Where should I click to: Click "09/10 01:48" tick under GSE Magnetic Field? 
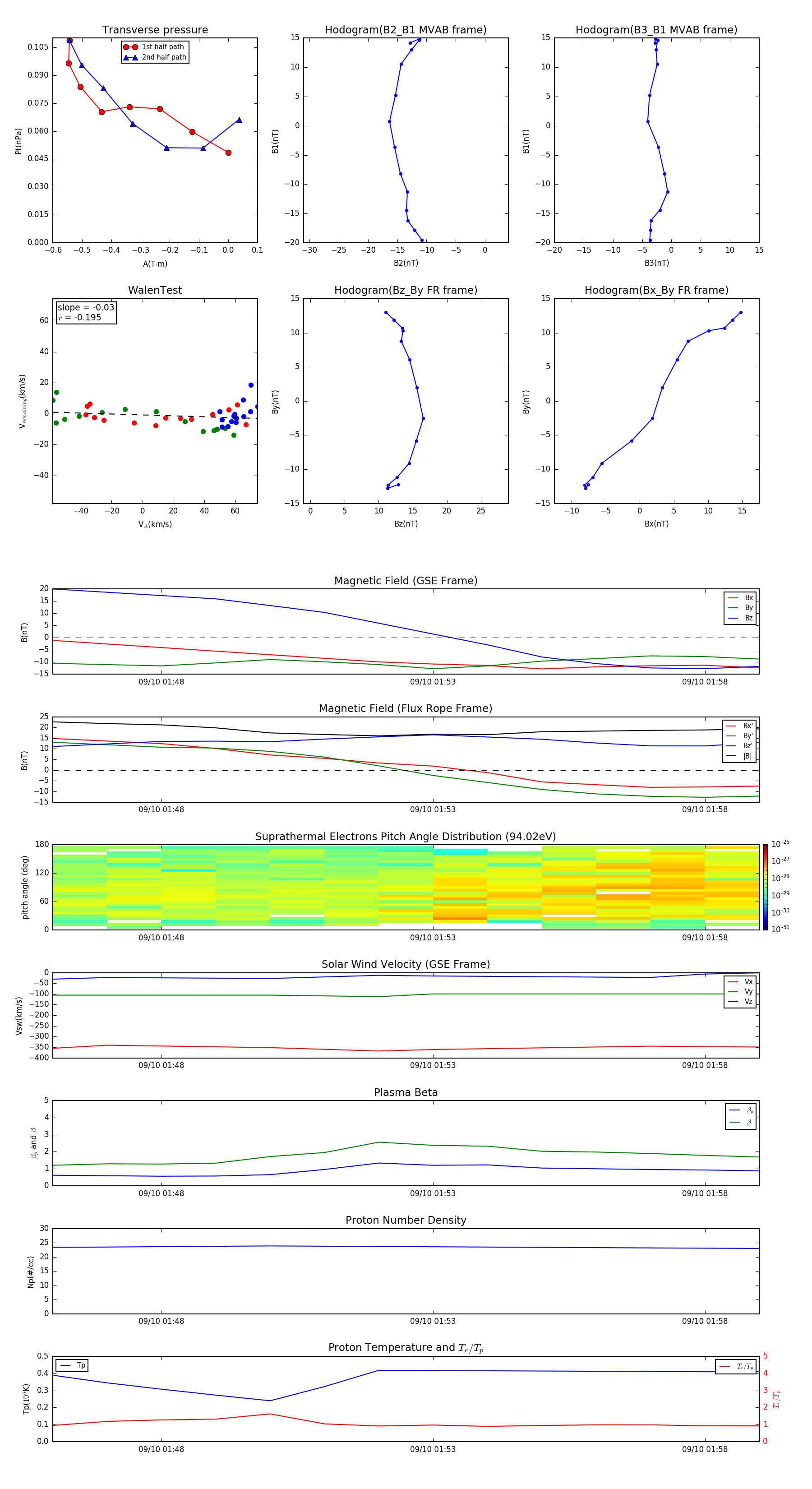click(x=161, y=681)
